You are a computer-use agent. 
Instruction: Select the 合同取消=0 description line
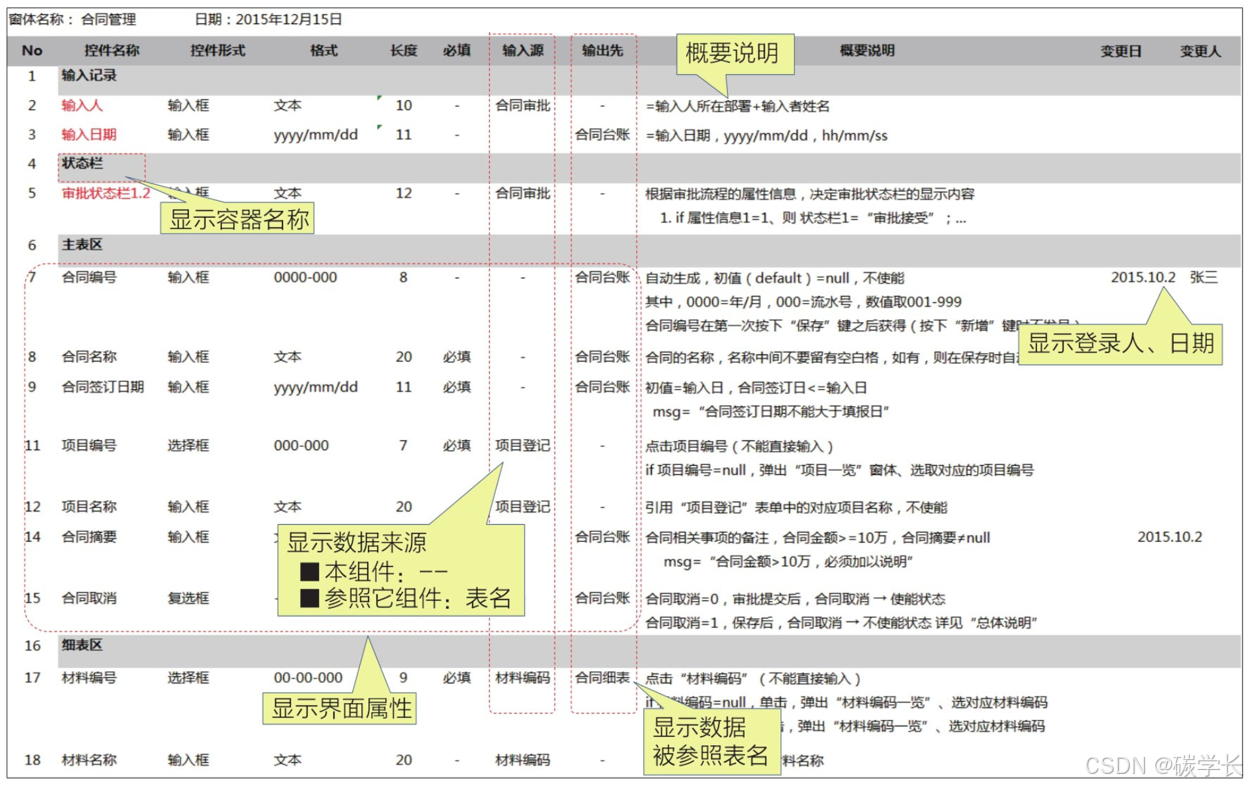(795, 599)
